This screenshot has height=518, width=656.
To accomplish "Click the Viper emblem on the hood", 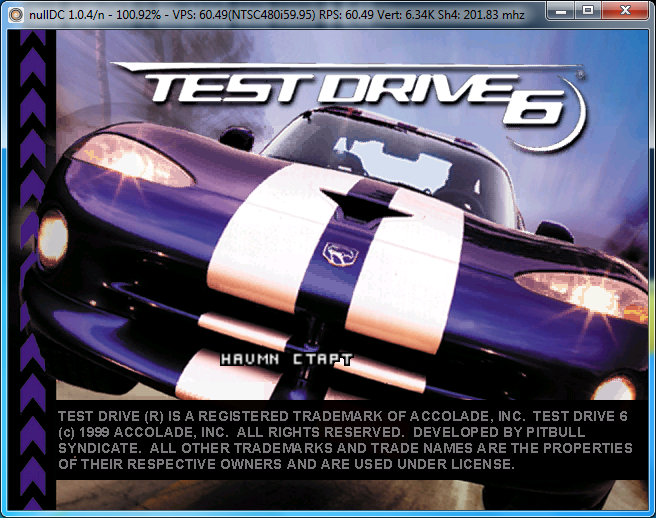I will 340,254.
